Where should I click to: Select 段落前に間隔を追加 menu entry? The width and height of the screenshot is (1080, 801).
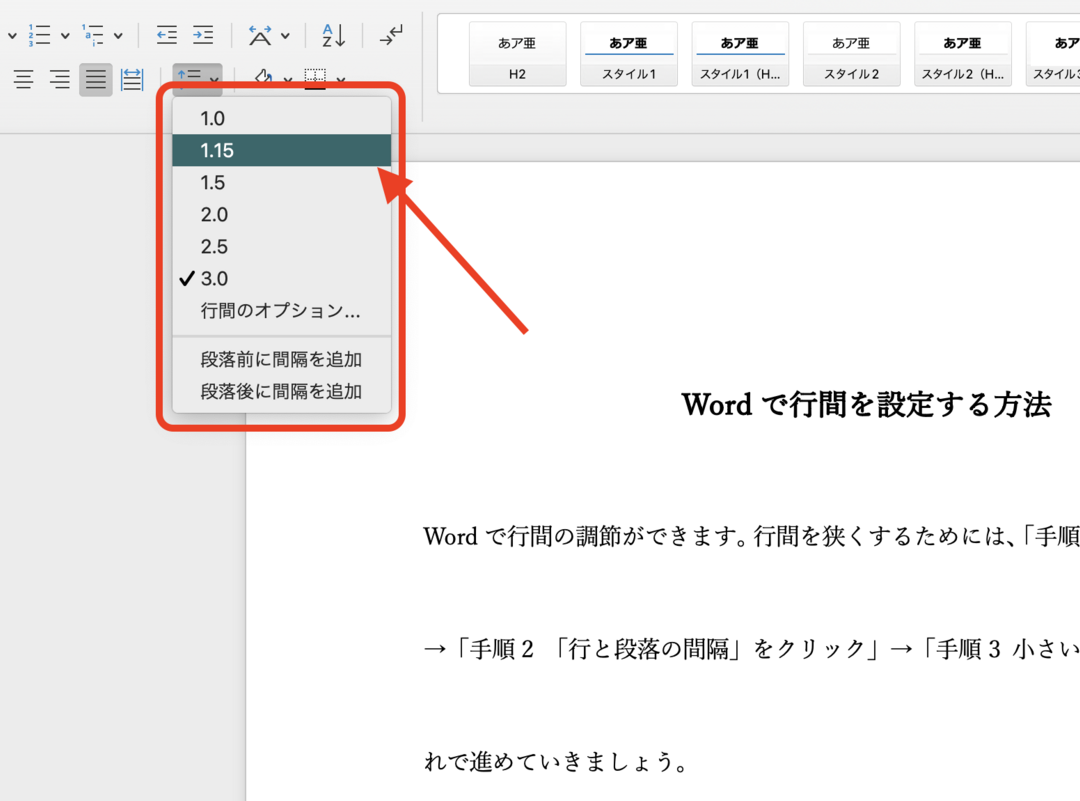tap(281, 359)
